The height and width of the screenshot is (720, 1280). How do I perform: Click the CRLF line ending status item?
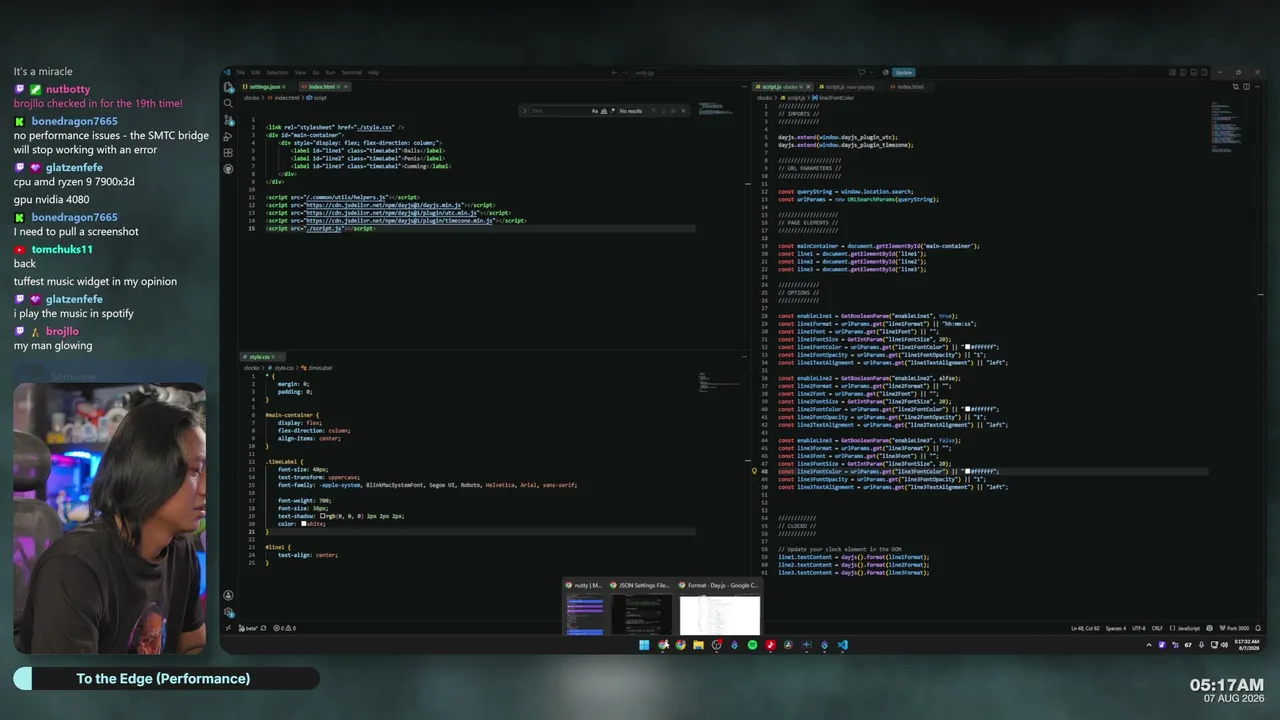coord(1157,628)
